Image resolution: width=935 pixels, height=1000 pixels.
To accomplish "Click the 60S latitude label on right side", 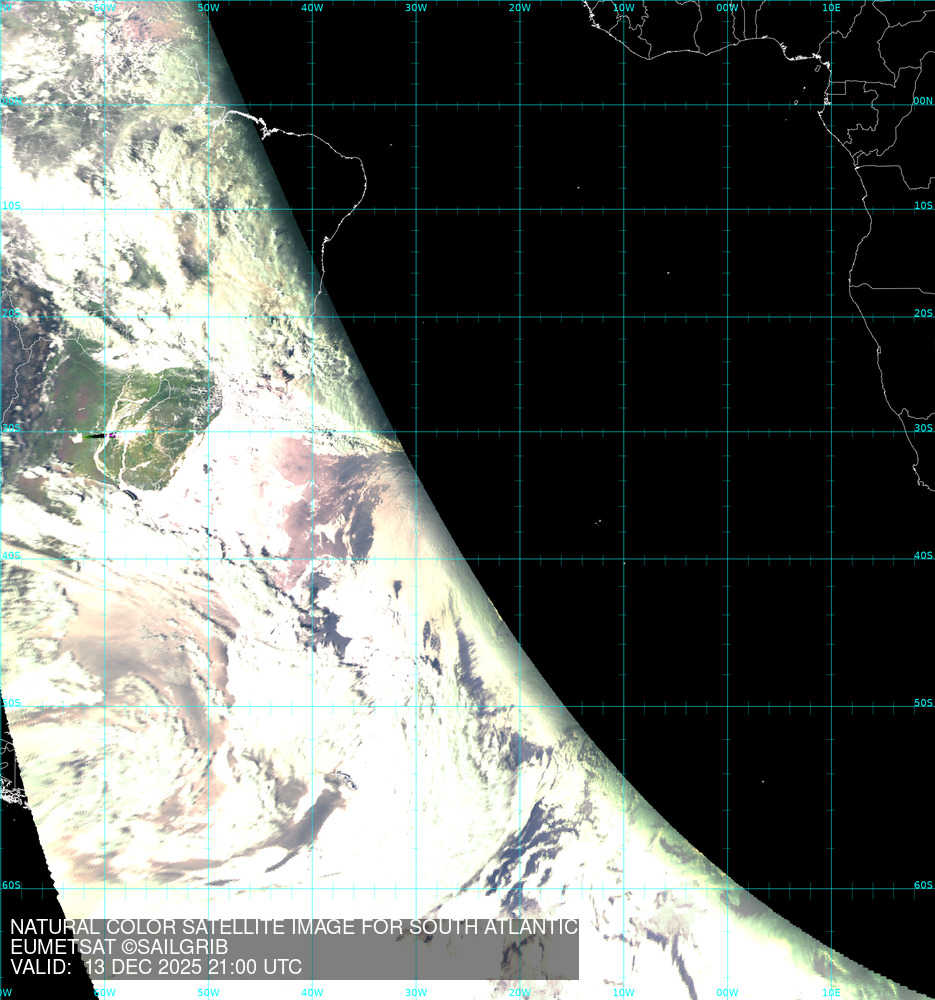I will pos(922,885).
